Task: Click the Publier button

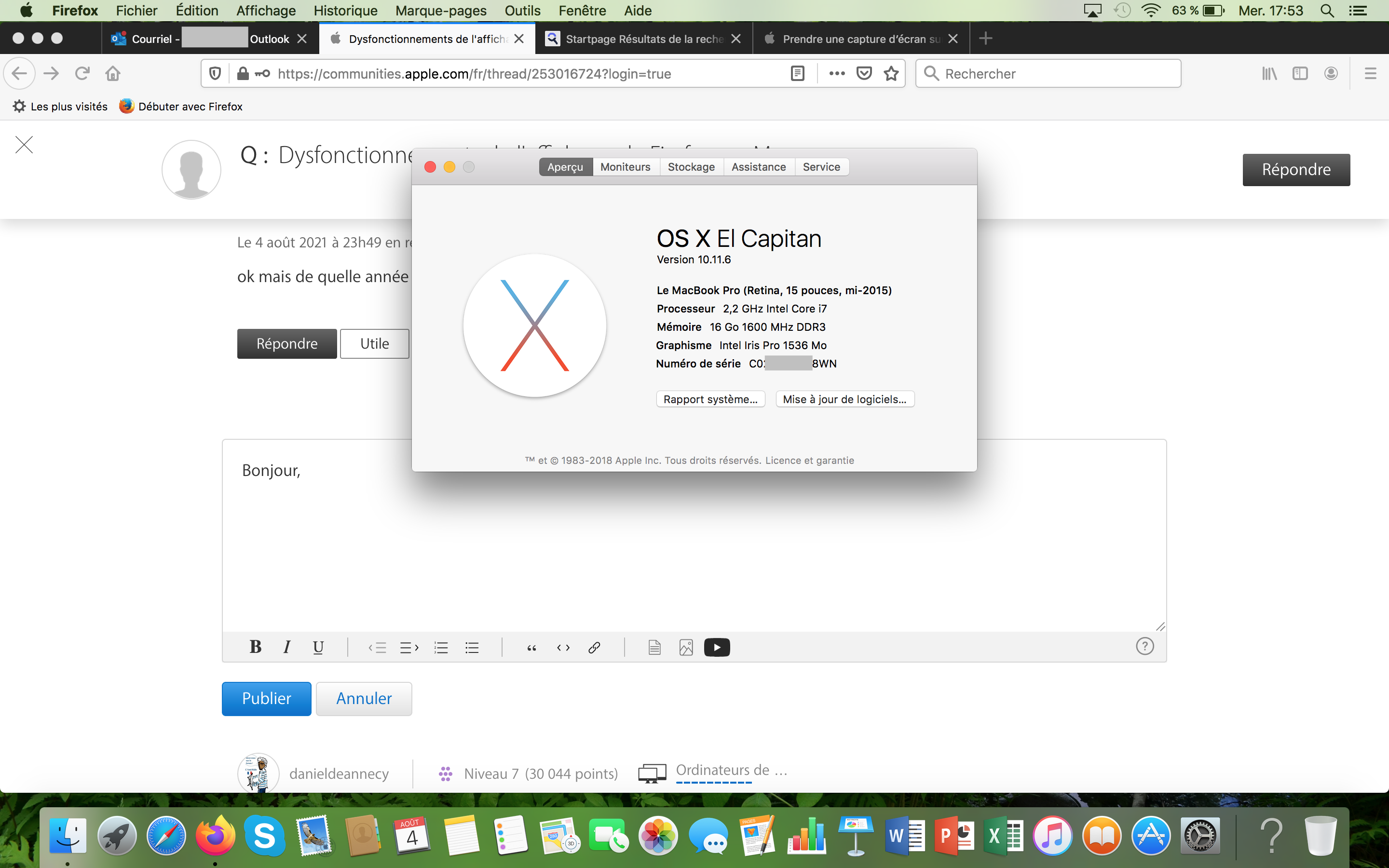Action: (266, 699)
